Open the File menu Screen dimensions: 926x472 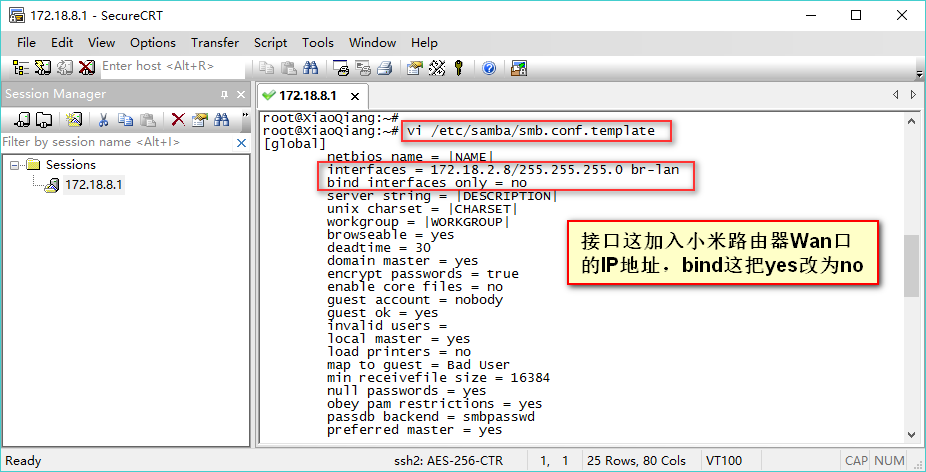pyautogui.click(x=27, y=43)
